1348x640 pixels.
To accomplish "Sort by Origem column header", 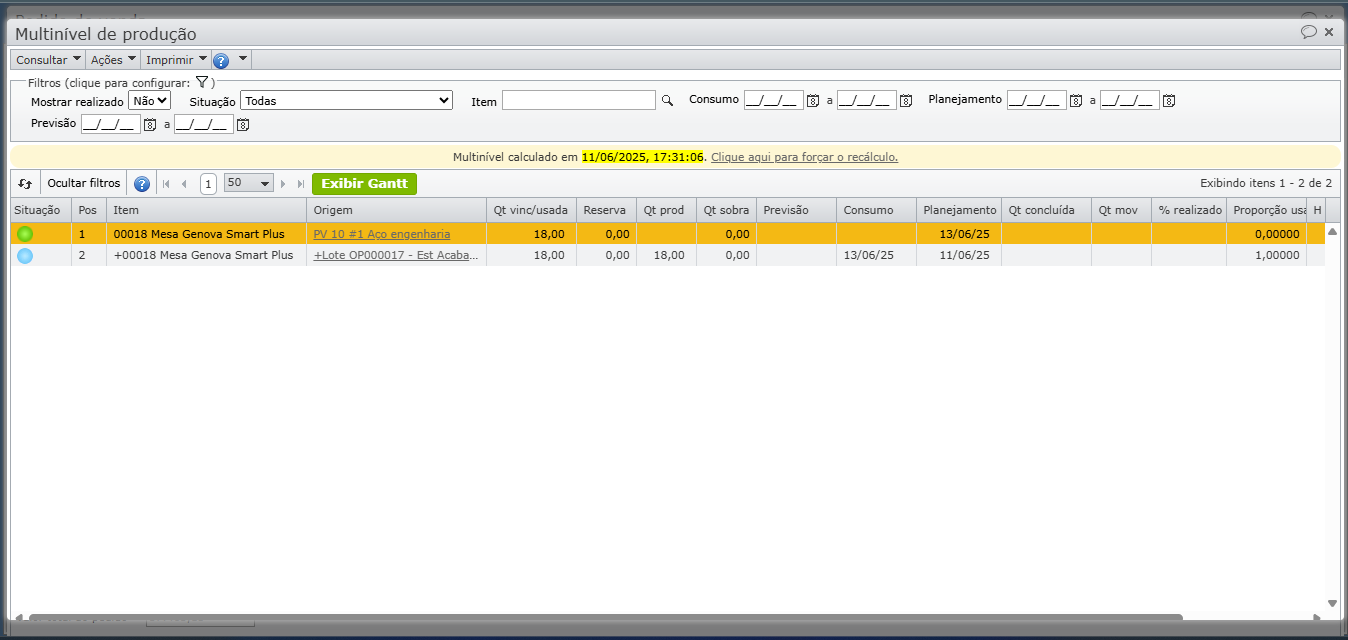I will point(396,210).
